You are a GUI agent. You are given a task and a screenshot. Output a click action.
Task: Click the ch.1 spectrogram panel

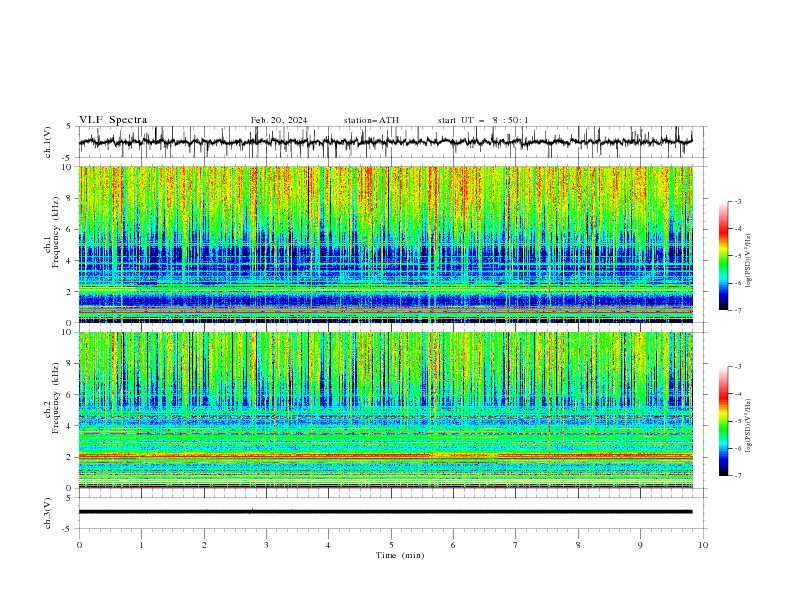point(385,244)
